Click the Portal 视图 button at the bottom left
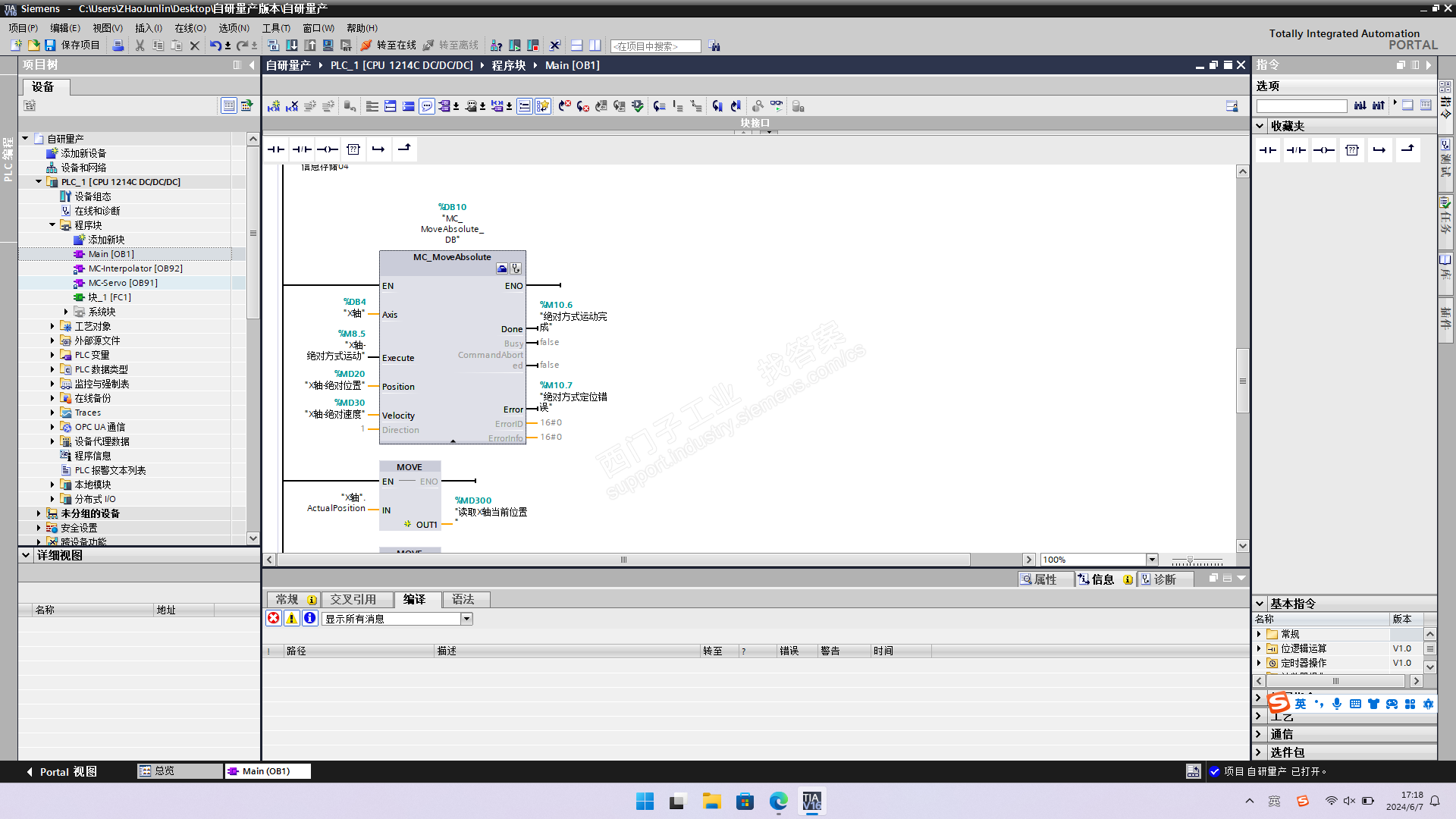The width and height of the screenshot is (1456, 819). pos(62,771)
